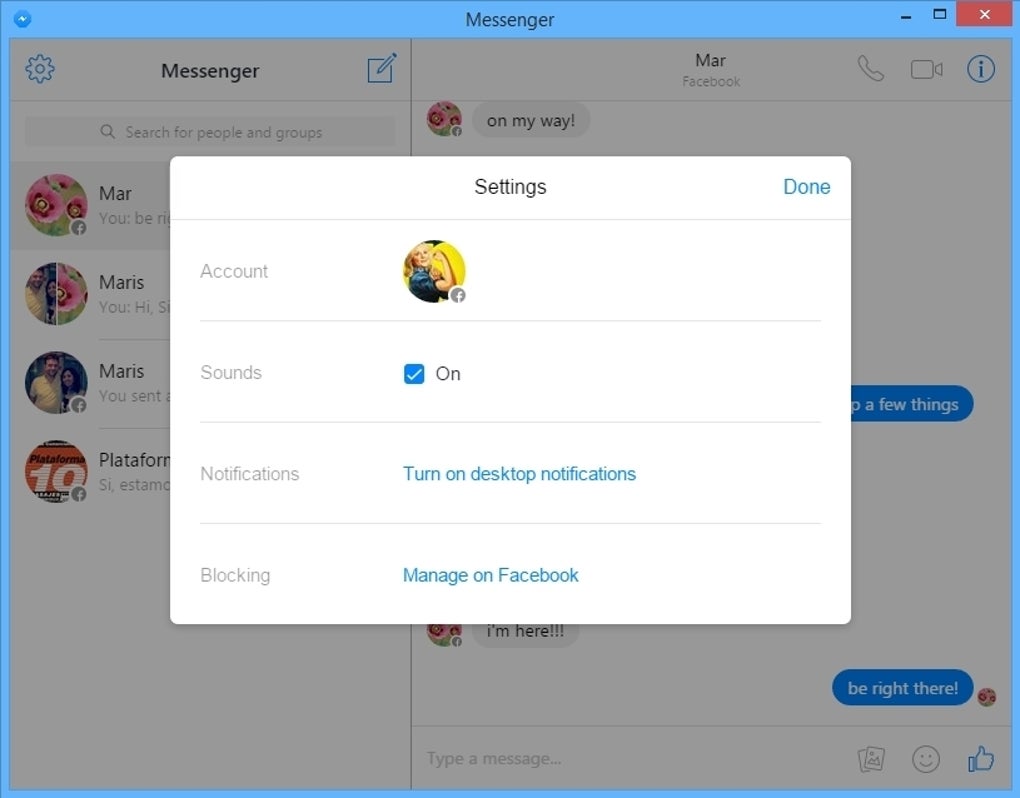1020x798 pixels.
Task: Minimize the Messenger window
Action: 906,16
